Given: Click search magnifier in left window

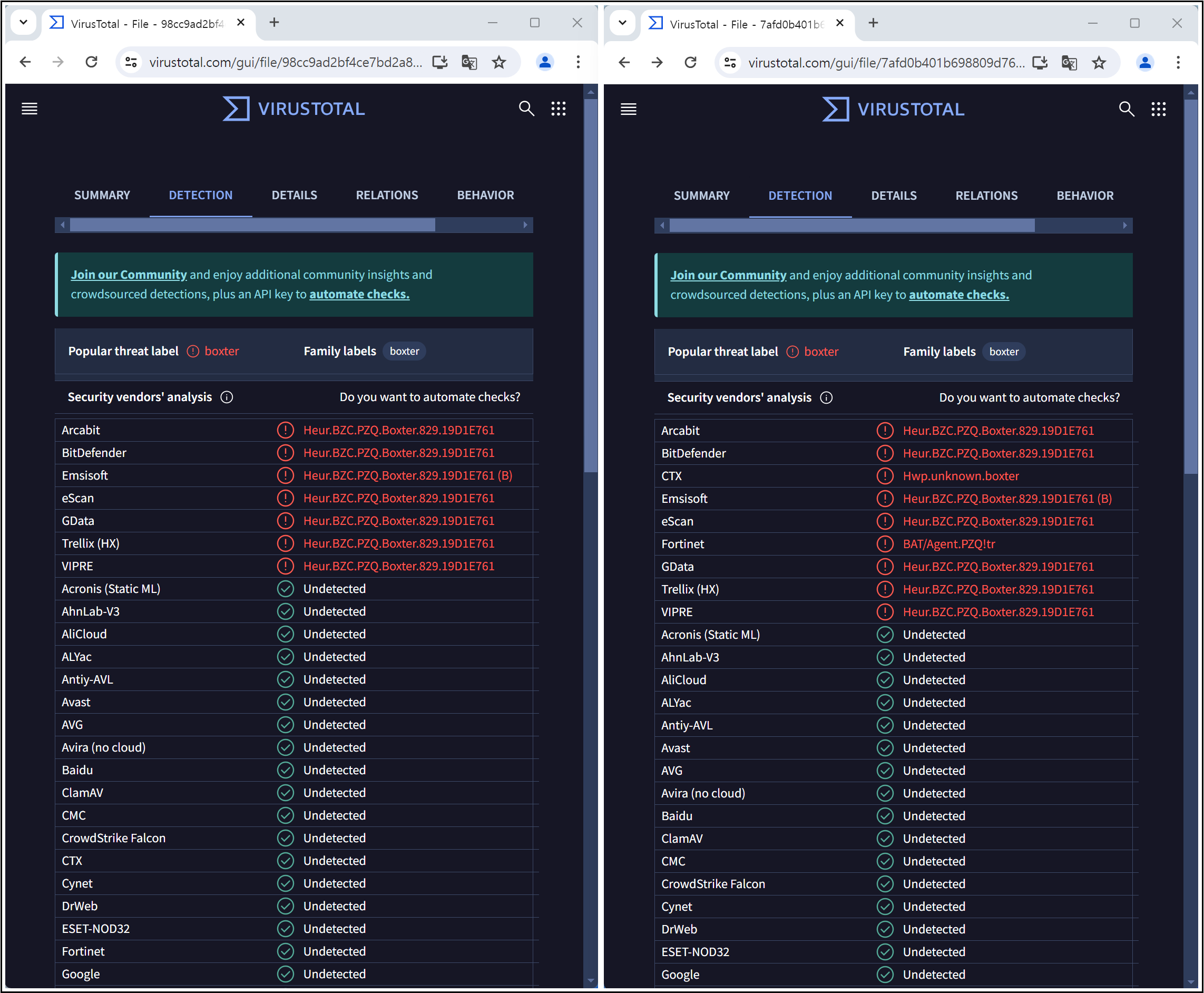Looking at the screenshot, I should pyautogui.click(x=526, y=109).
